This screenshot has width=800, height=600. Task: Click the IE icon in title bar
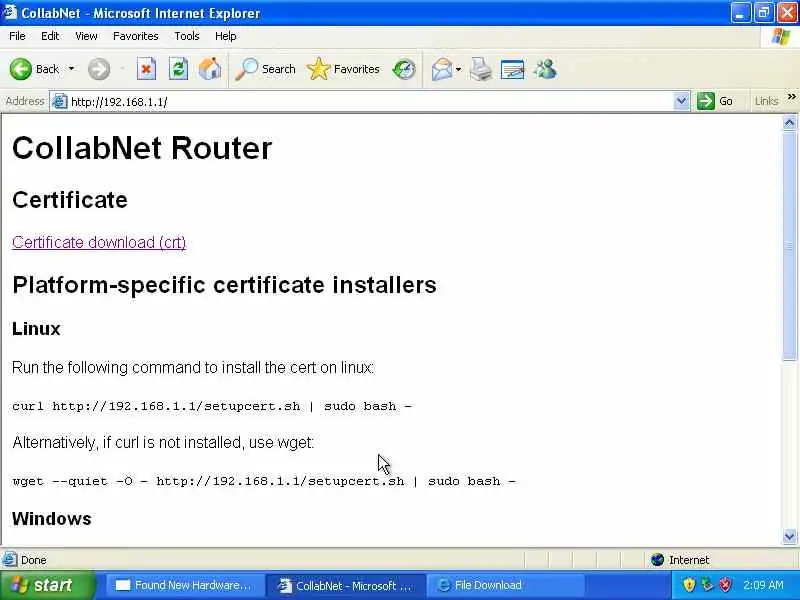(9, 12)
